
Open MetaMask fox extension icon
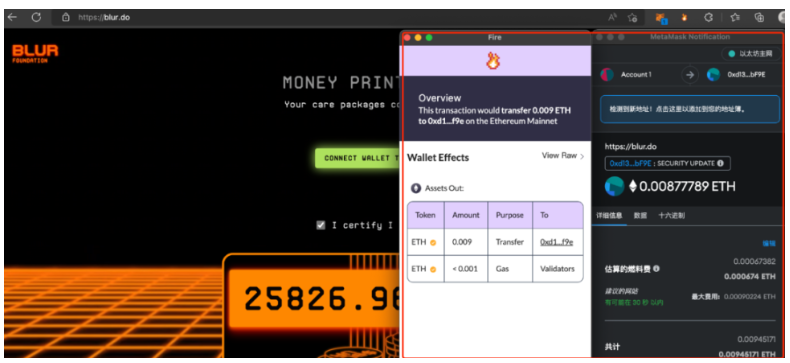(661, 18)
